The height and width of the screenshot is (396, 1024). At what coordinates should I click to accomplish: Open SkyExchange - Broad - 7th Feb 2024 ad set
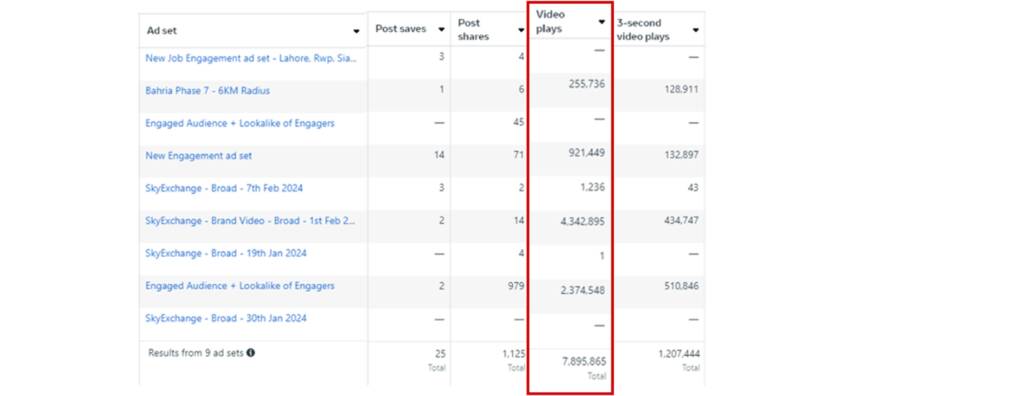(224, 188)
